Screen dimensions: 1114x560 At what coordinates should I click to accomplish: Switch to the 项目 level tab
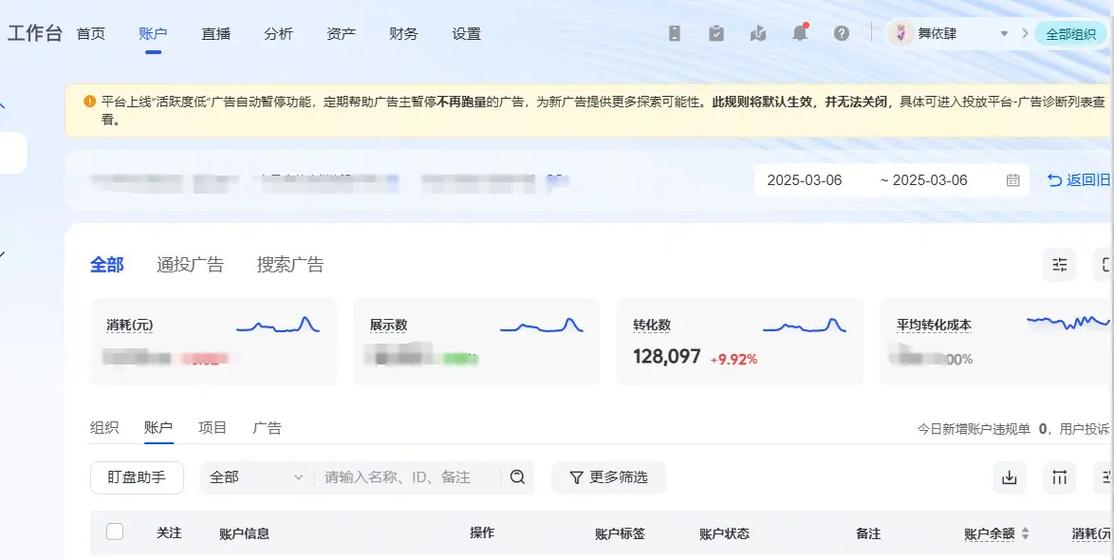coord(212,428)
